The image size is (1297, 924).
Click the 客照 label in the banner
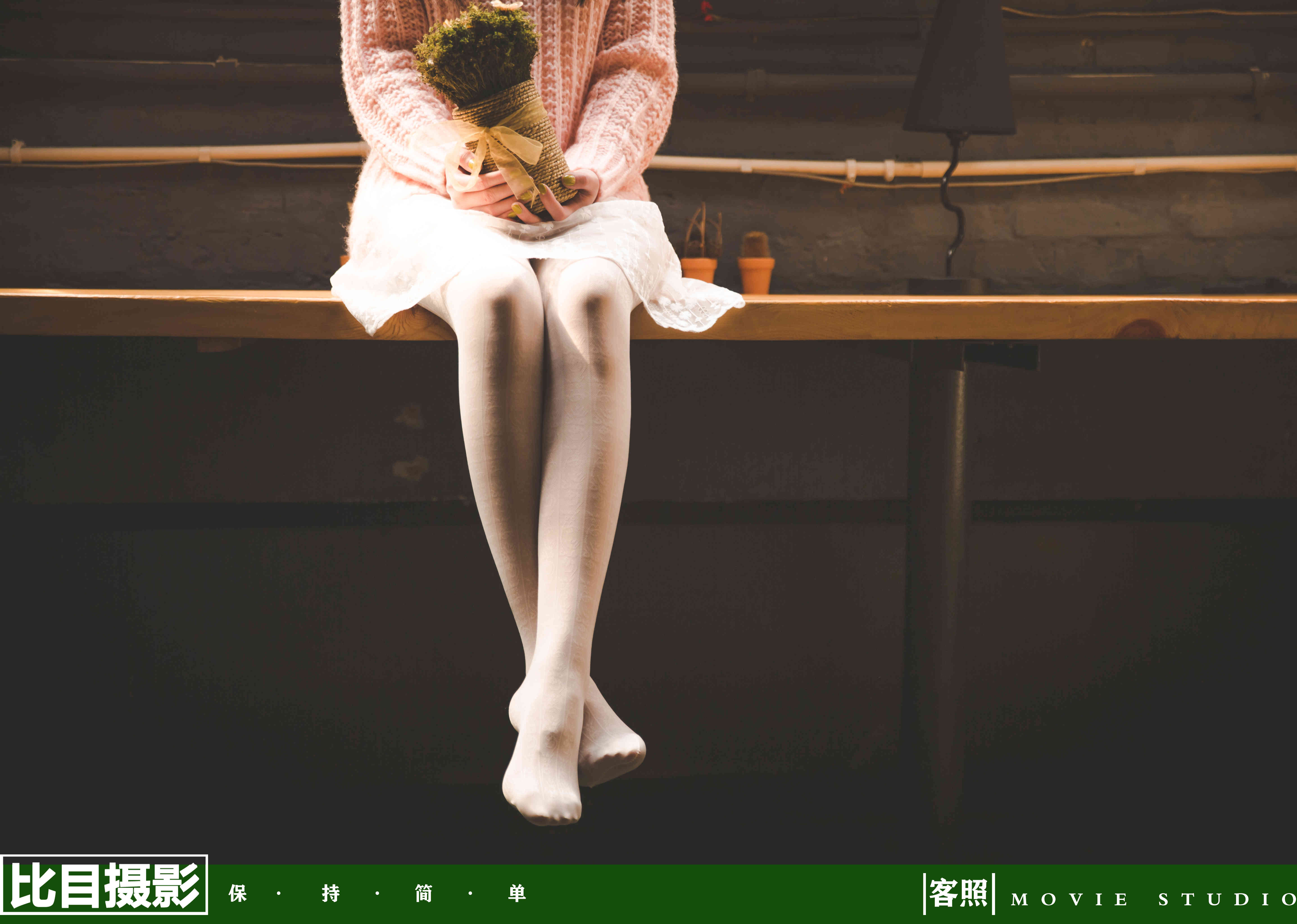pos(959,893)
